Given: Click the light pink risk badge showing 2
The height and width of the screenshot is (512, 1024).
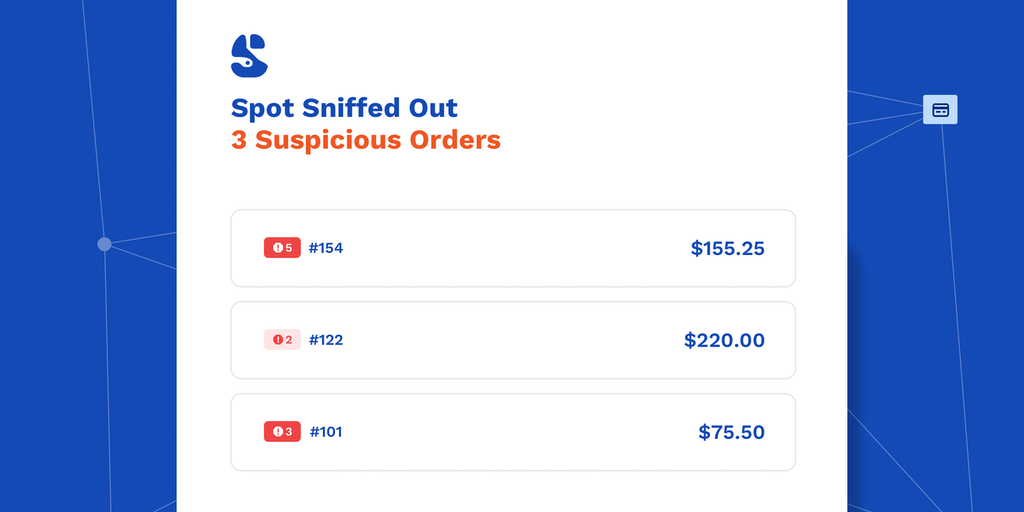Looking at the screenshot, I should pos(282,340).
